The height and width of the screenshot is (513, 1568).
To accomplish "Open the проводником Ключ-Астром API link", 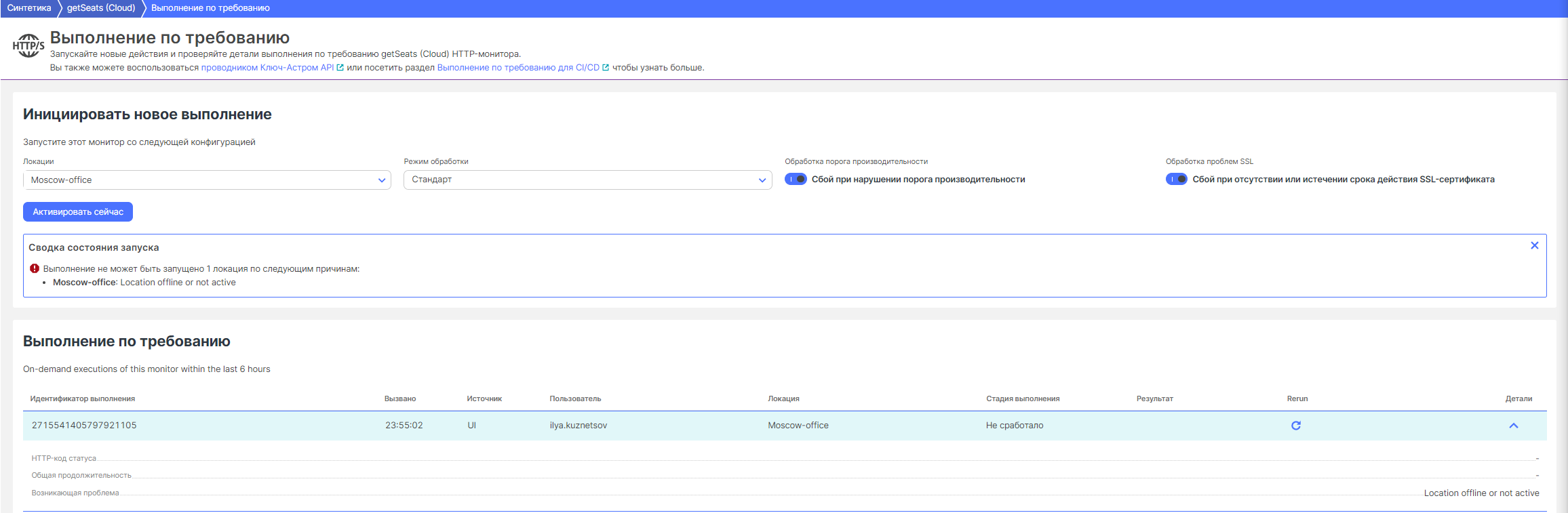I will coord(267,68).
